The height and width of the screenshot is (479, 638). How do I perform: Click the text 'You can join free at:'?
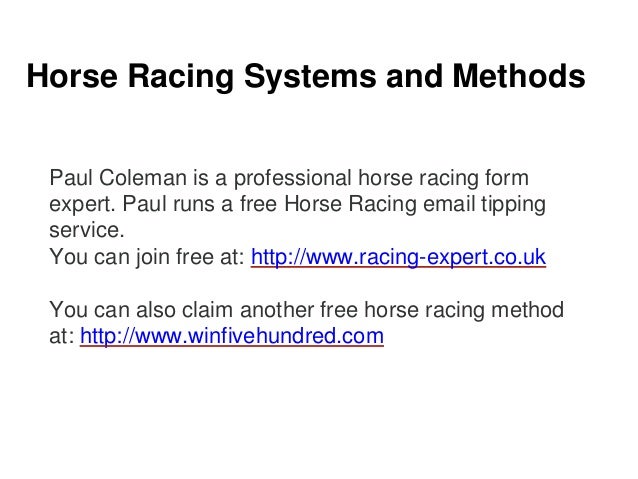pos(147,257)
